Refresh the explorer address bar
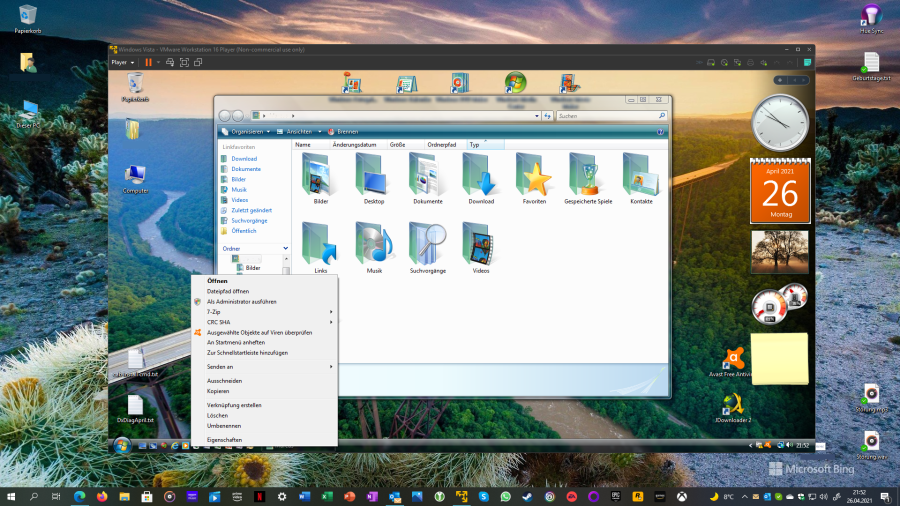This screenshot has width=900, height=506. point(548,116)
